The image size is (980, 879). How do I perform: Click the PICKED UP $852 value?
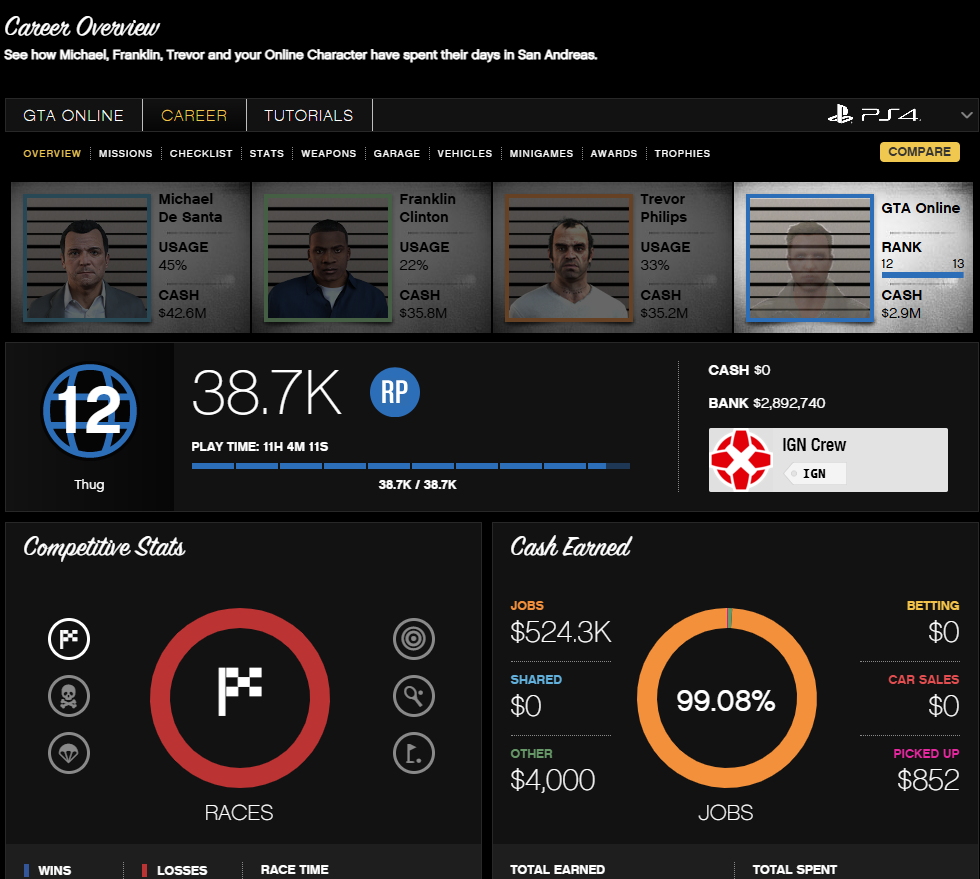click(928, 780)
